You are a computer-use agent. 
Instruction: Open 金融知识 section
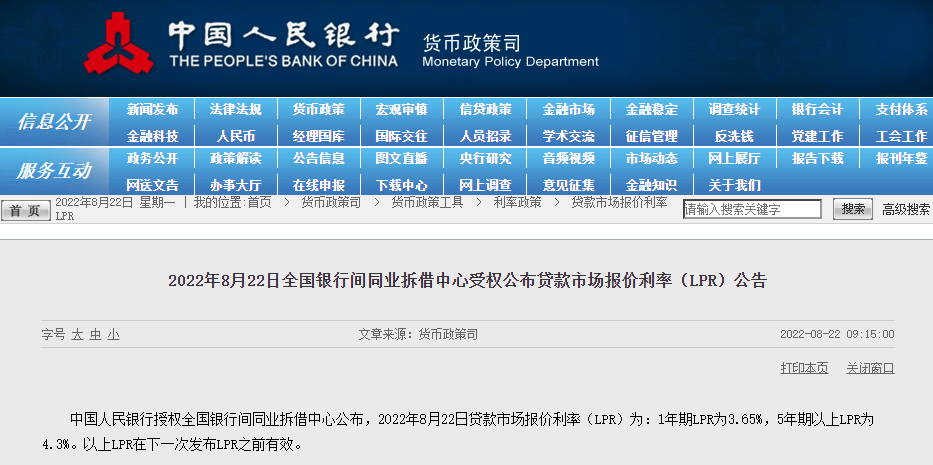pos(652,185)
